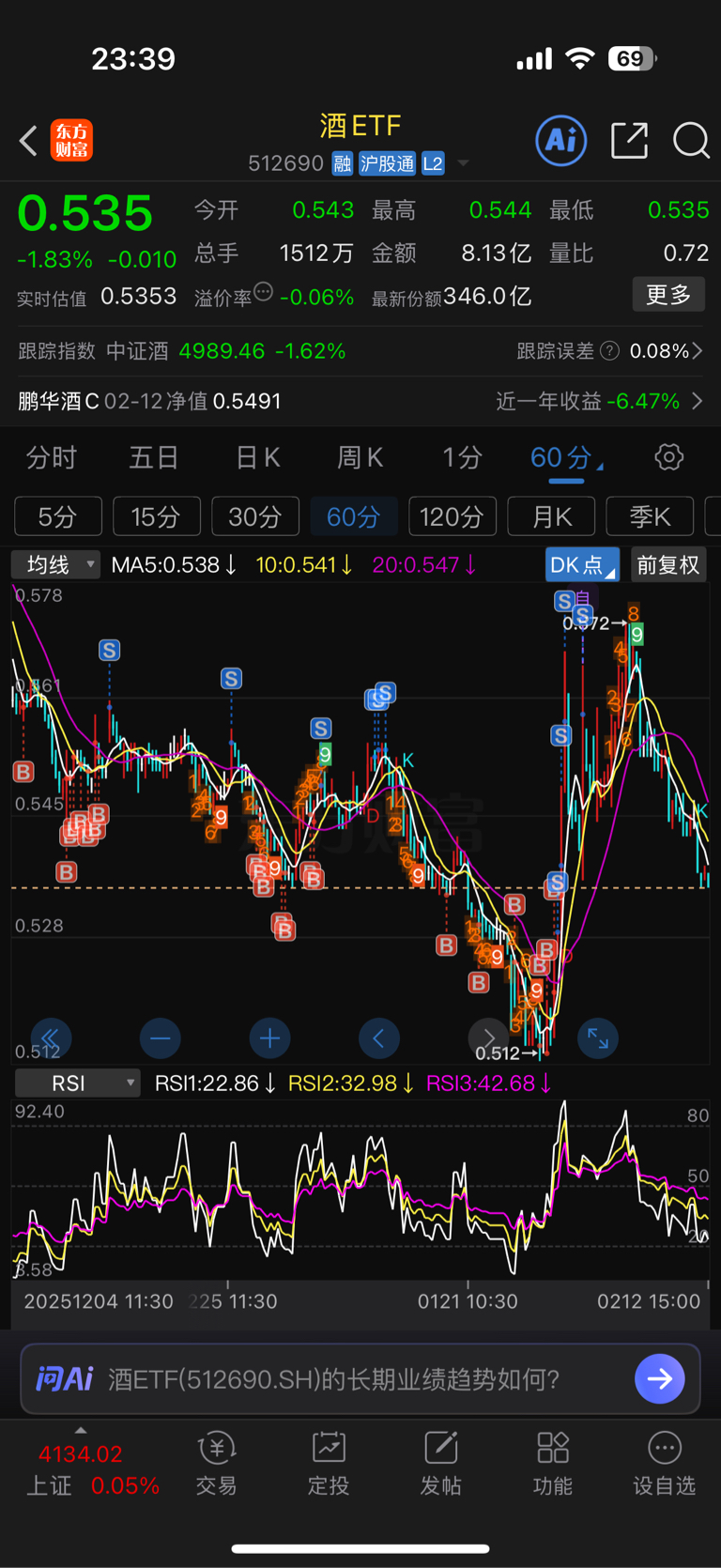This screenshot has width=721, height=1568.
Task: Tap the L2 level badge
Action: 433,163
